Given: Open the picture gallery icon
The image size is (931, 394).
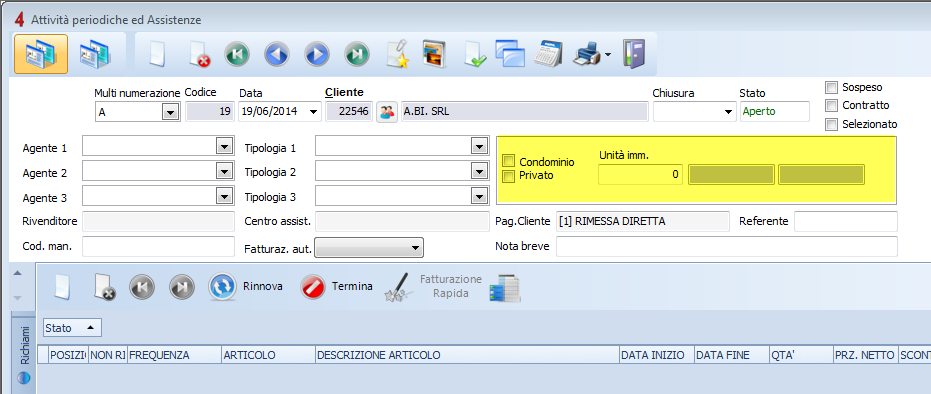Looking at the screenshot, I should pyautogui.click(x=434, y=54).
